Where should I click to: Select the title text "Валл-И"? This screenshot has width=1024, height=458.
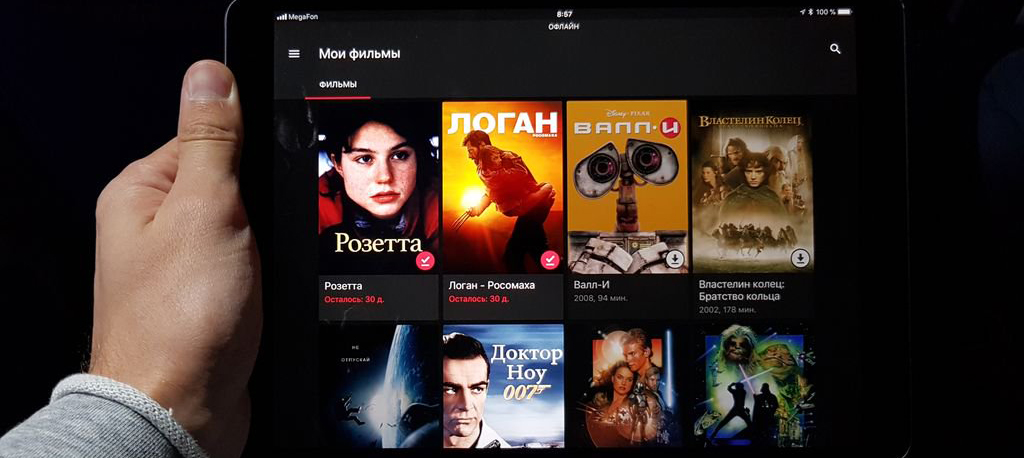point(590,285)
